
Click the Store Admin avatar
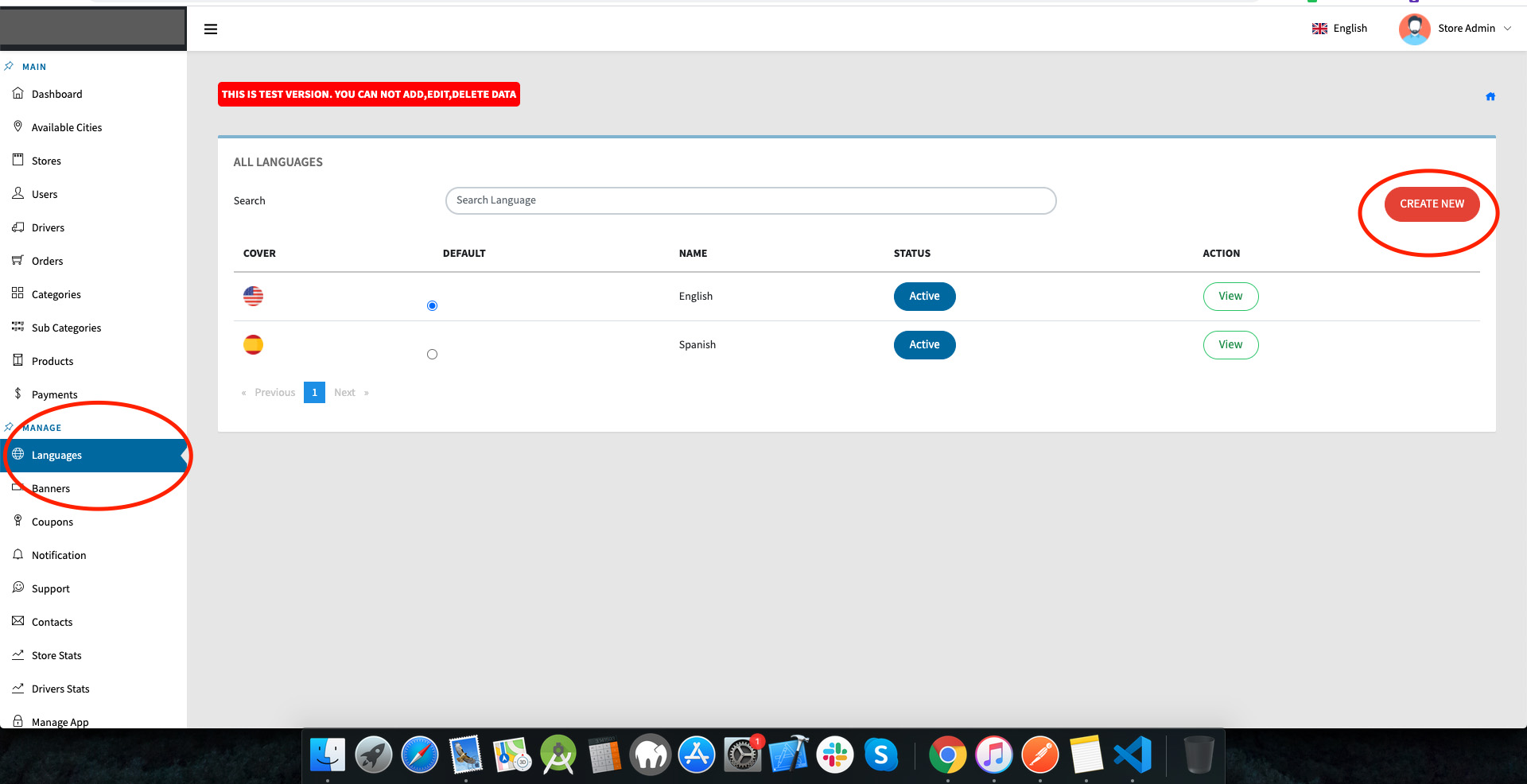point(1414,29)
